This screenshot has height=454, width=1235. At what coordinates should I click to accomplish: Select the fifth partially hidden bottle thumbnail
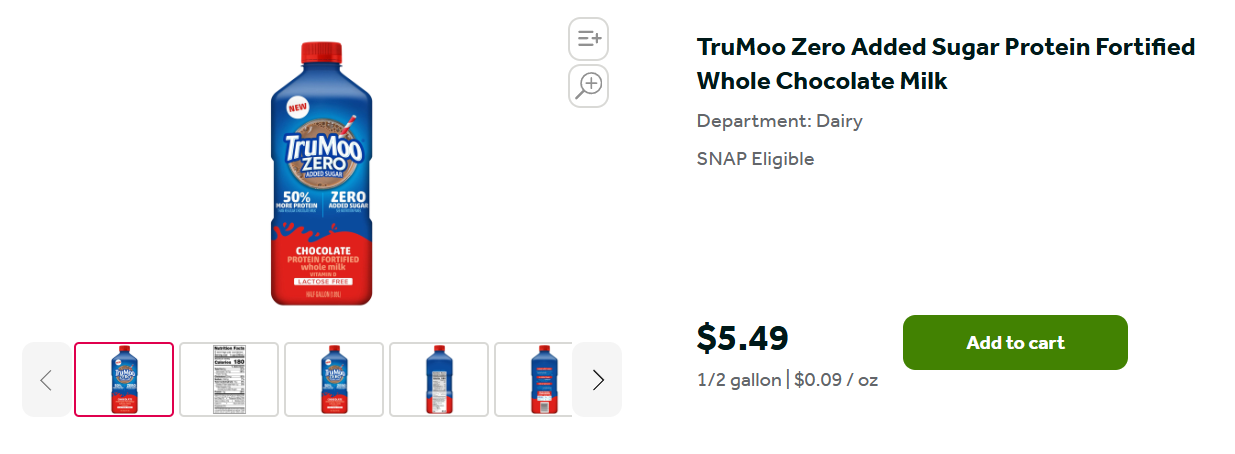coord(533,380)
